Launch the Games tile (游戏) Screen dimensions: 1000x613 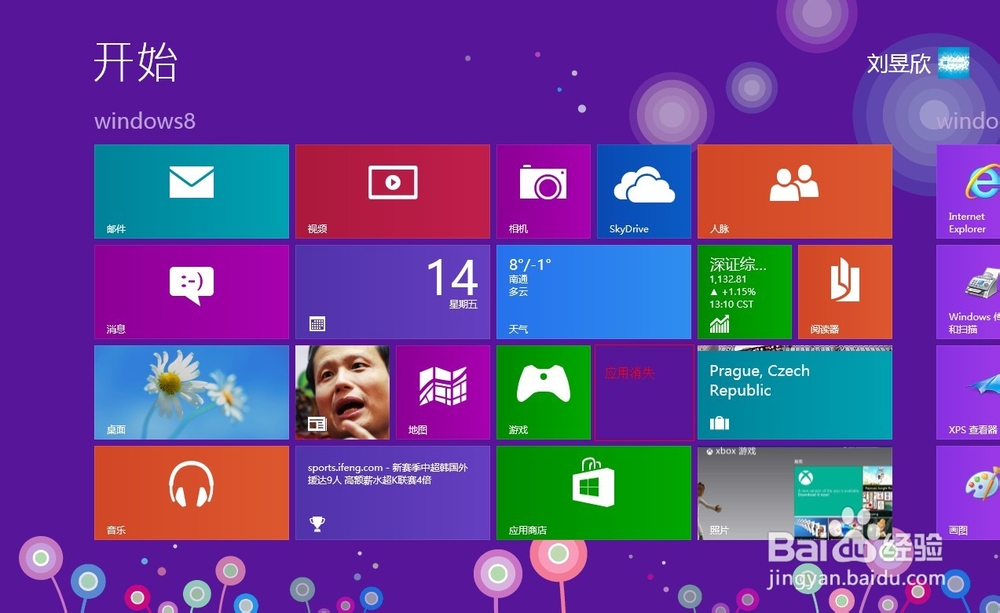tap(543, 392)
